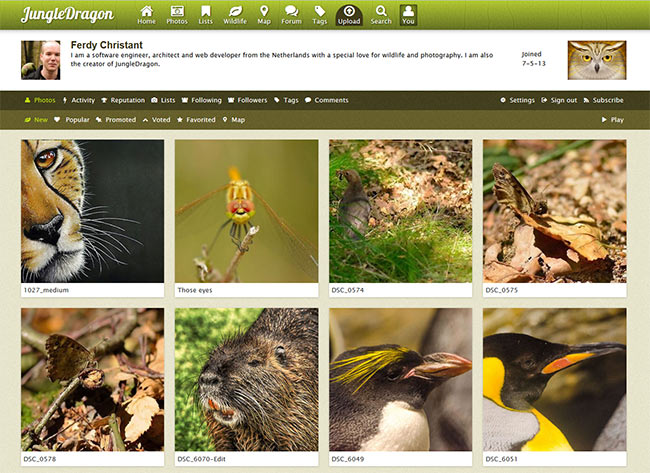Open the king penguin photo DSC_6051
The width and height of the screenshot is (650, 473).
[x=555, y=379]
